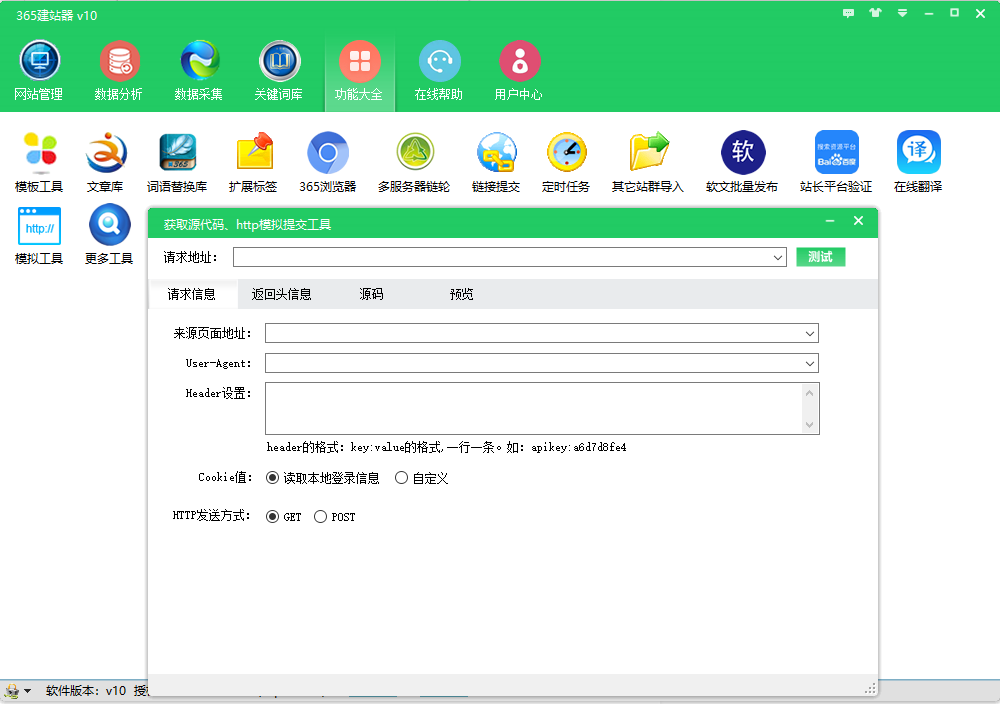This screenshot has height=704, width=1000.
Task: Select 功能大全 section
Action: click(x=359, y=71)
